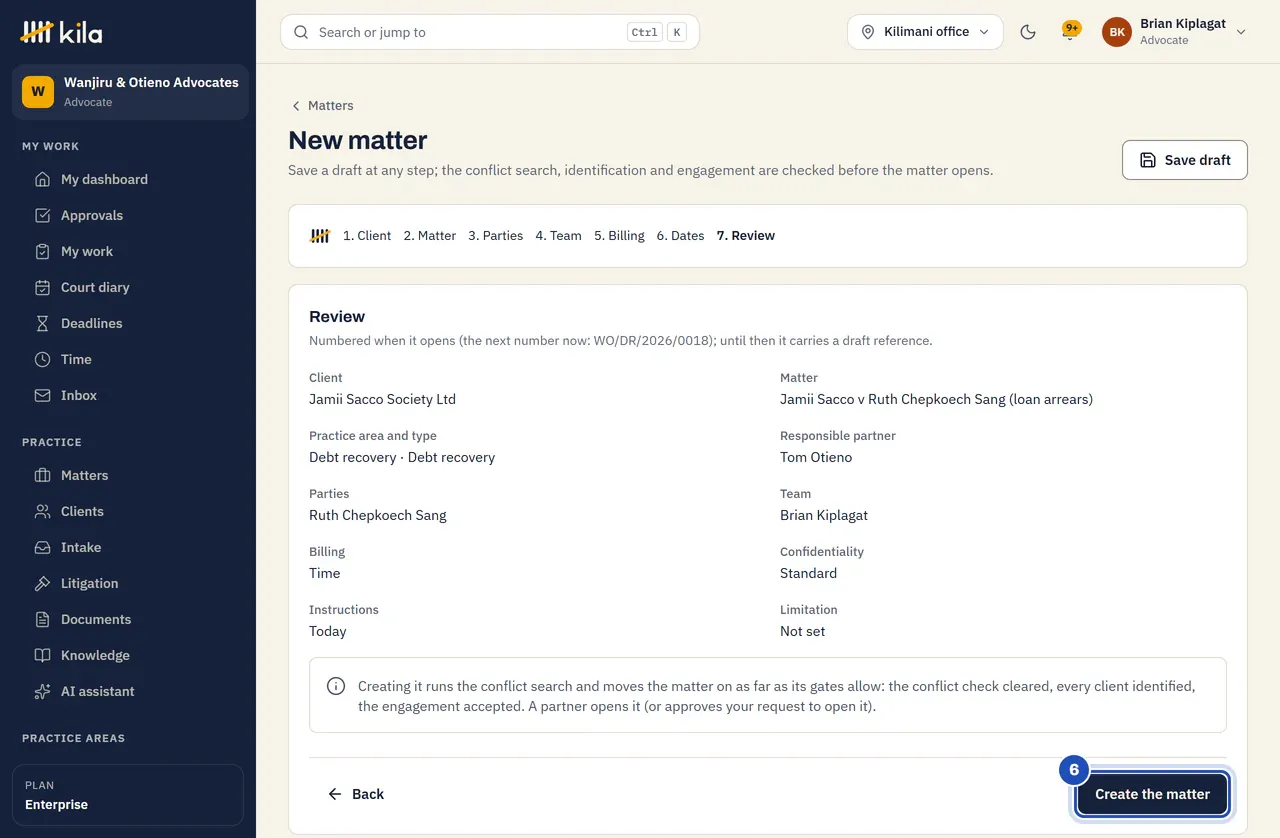Viewport: 1280px width, 838px height.
Task: Go to step 4. Team
Action: [558, 236]
